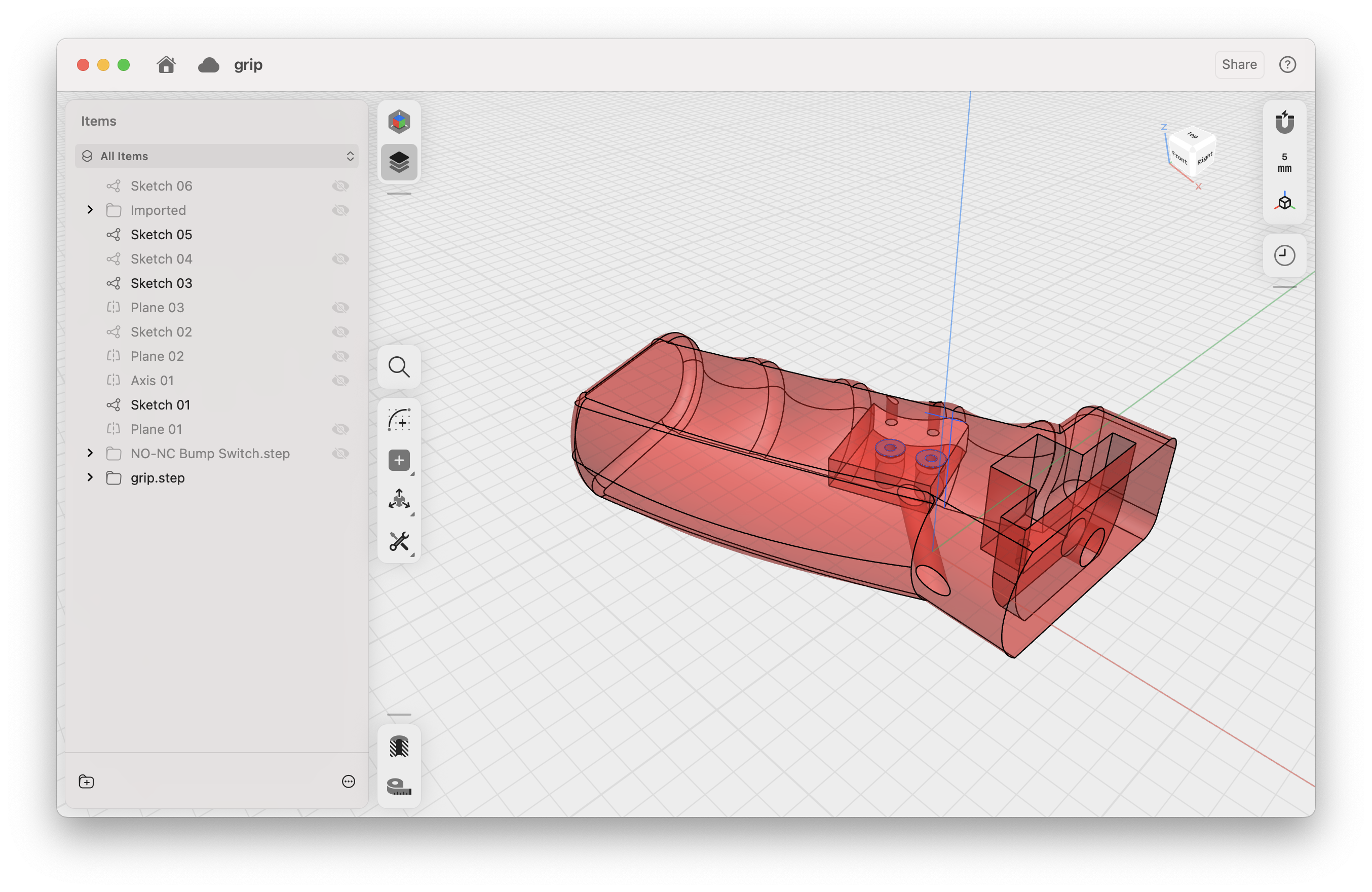Select the sketch arc tool
The image size is (1372, 892).
(x=399, y=420)
